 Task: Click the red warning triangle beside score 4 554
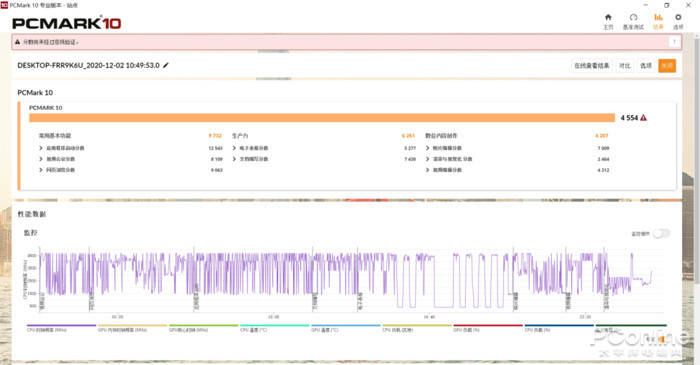pyautogui.click(x=643, y=118)
